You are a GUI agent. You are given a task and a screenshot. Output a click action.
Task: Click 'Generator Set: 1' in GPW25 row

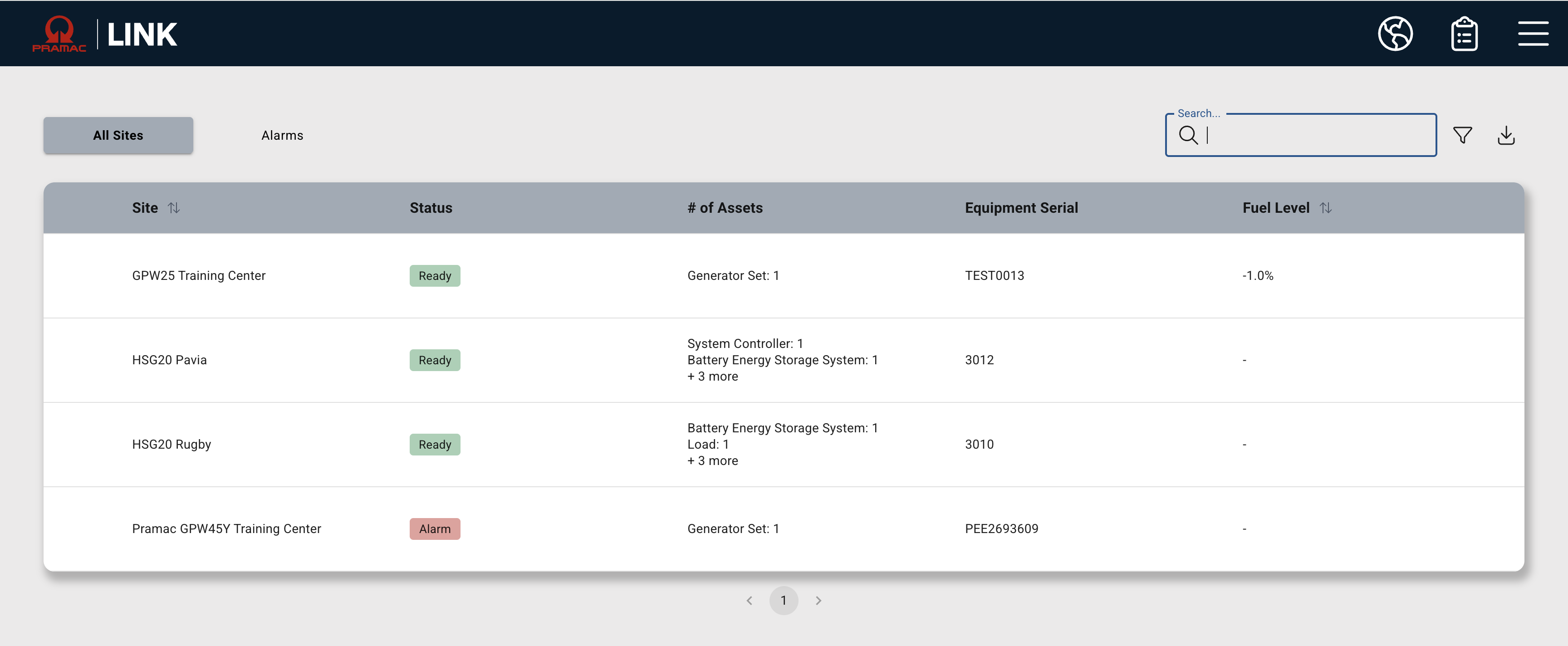pos(733,276)
